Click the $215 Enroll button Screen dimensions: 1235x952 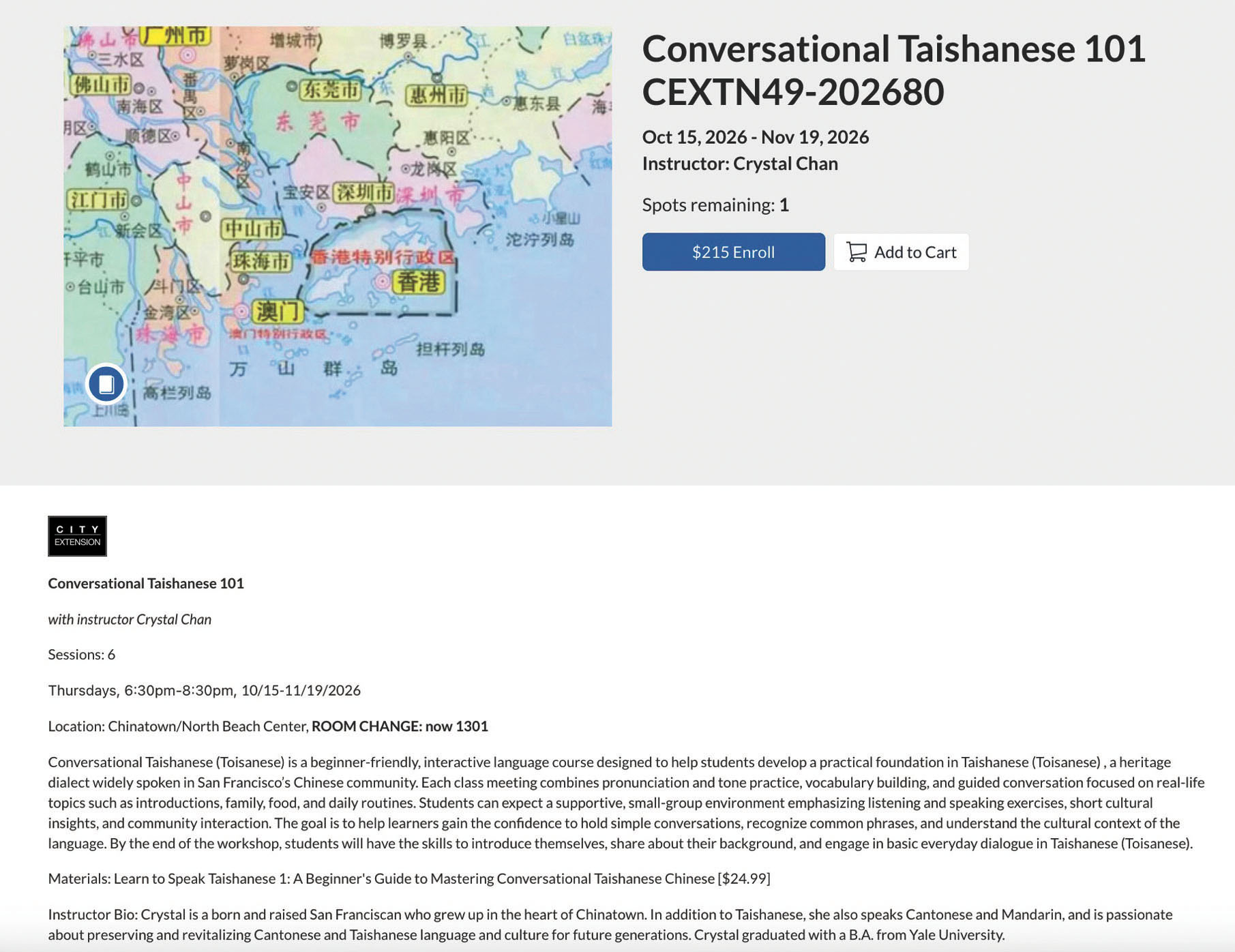point(733,252)
